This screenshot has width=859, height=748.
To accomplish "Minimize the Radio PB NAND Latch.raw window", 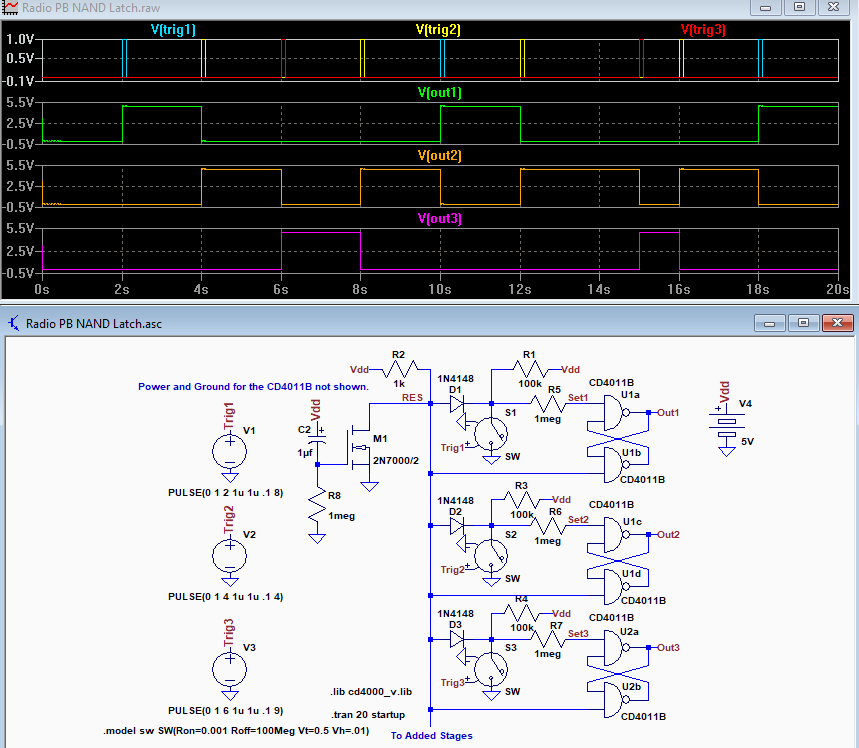I will point(766,7).
